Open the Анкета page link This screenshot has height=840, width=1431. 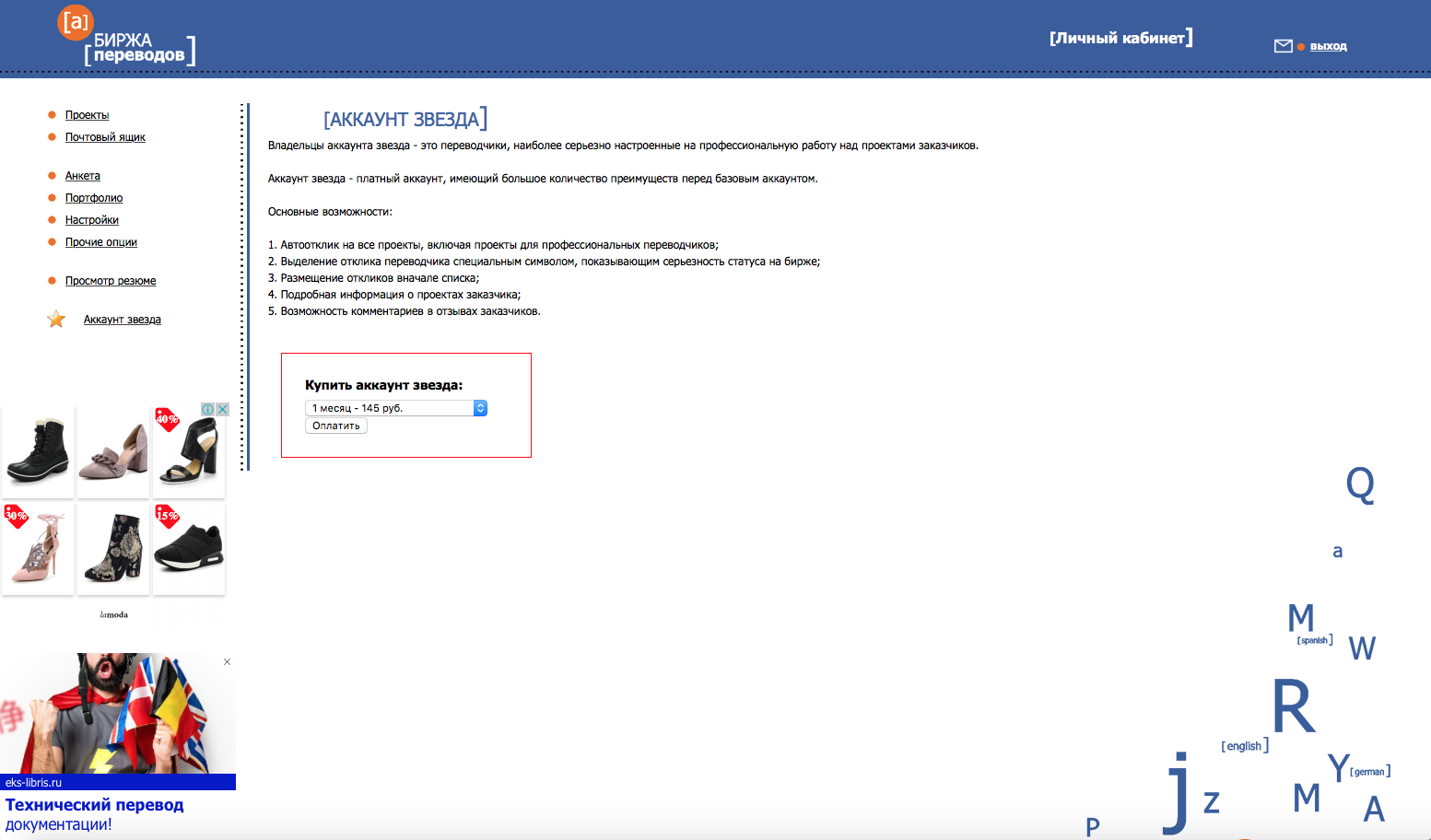point(83,176)
